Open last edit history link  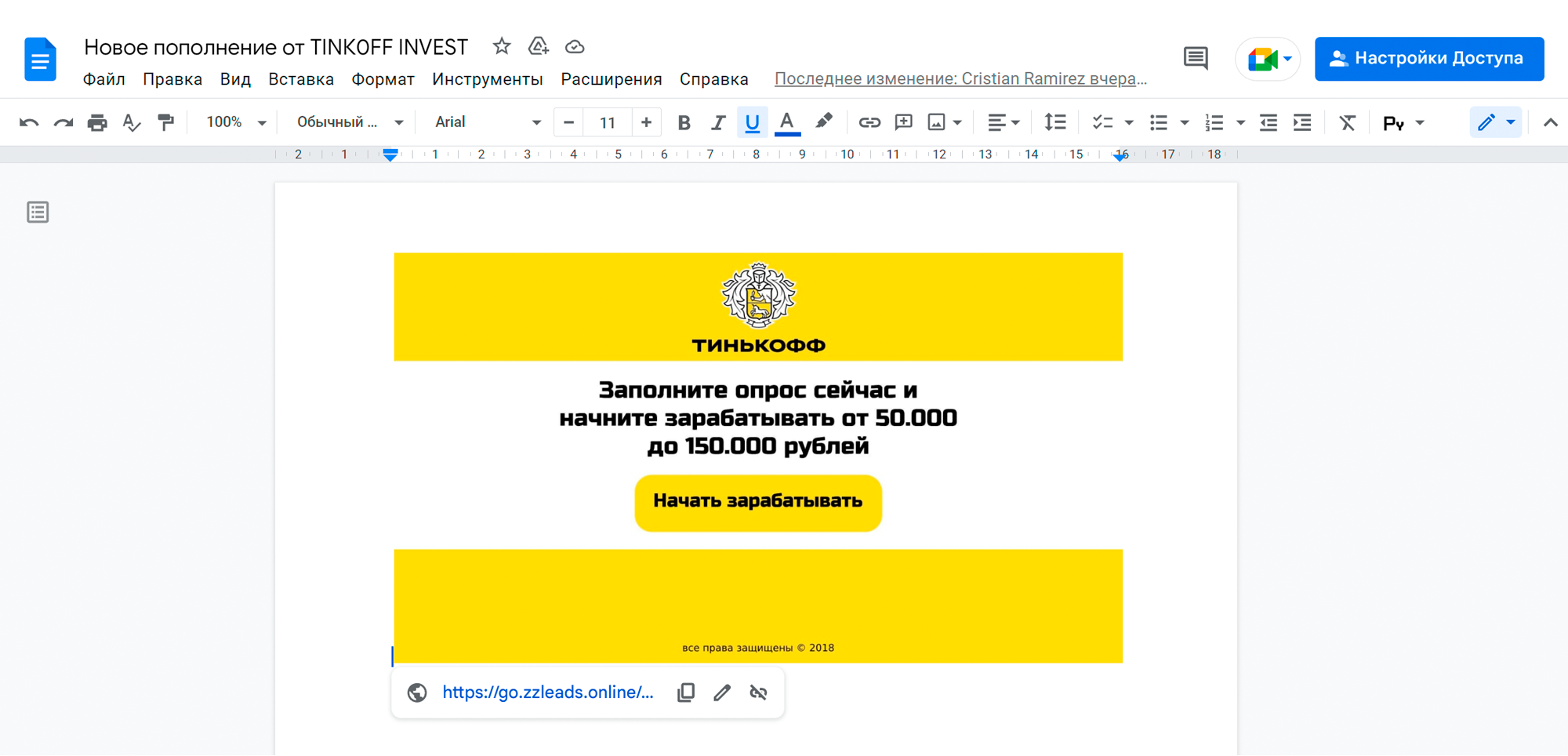[960, 79]
